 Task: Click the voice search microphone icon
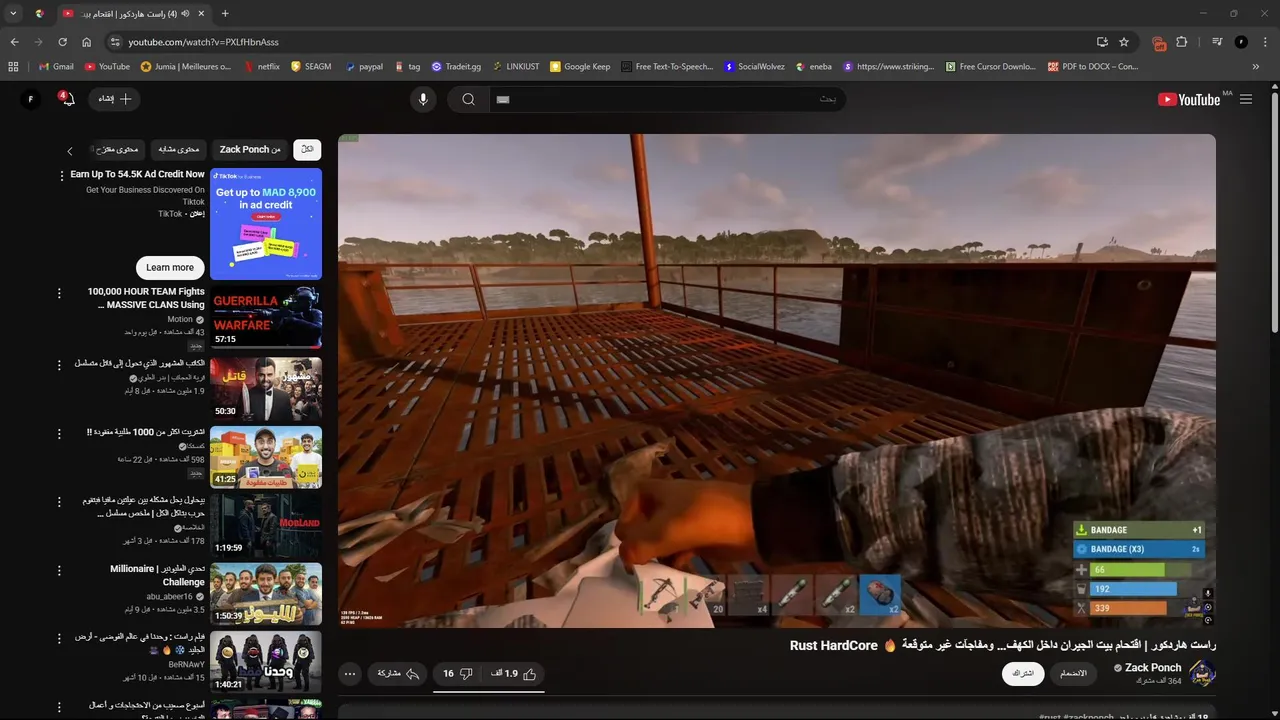423,99
